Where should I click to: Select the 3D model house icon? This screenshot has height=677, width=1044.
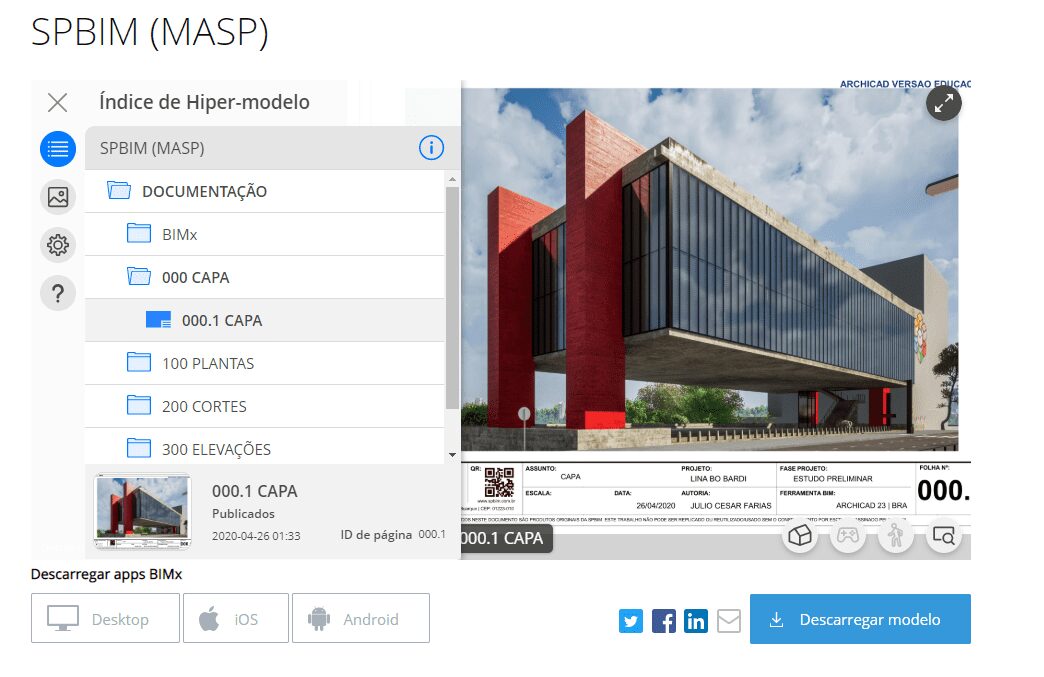[800, 536]
